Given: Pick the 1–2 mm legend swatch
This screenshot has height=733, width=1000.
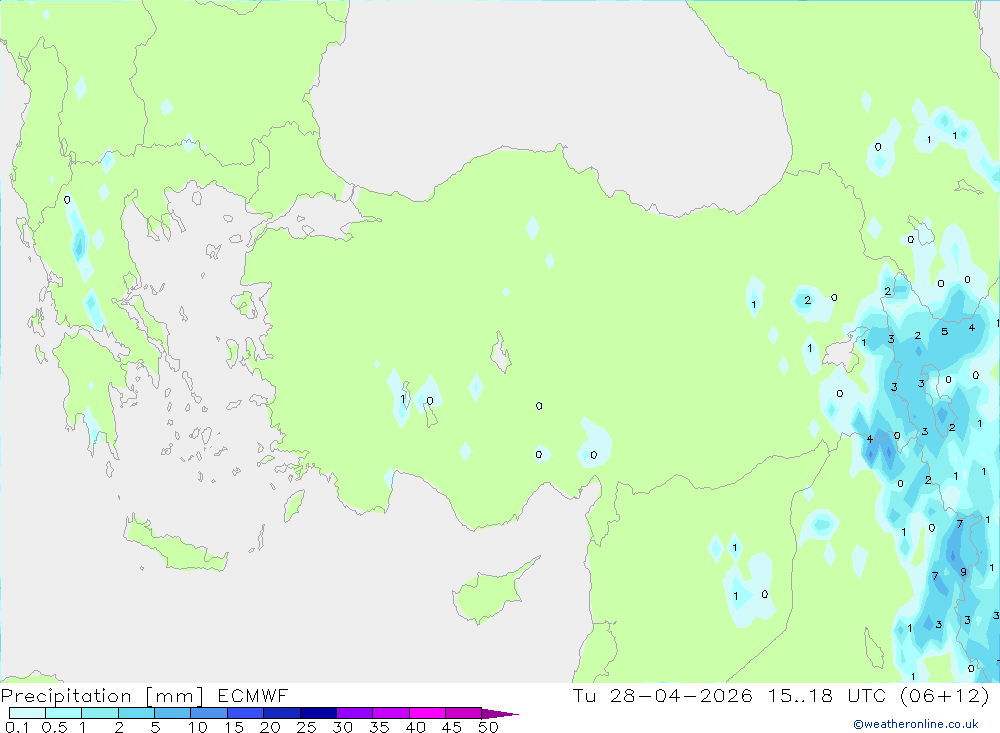Looking at the screenshot, I should coord(100,713).
